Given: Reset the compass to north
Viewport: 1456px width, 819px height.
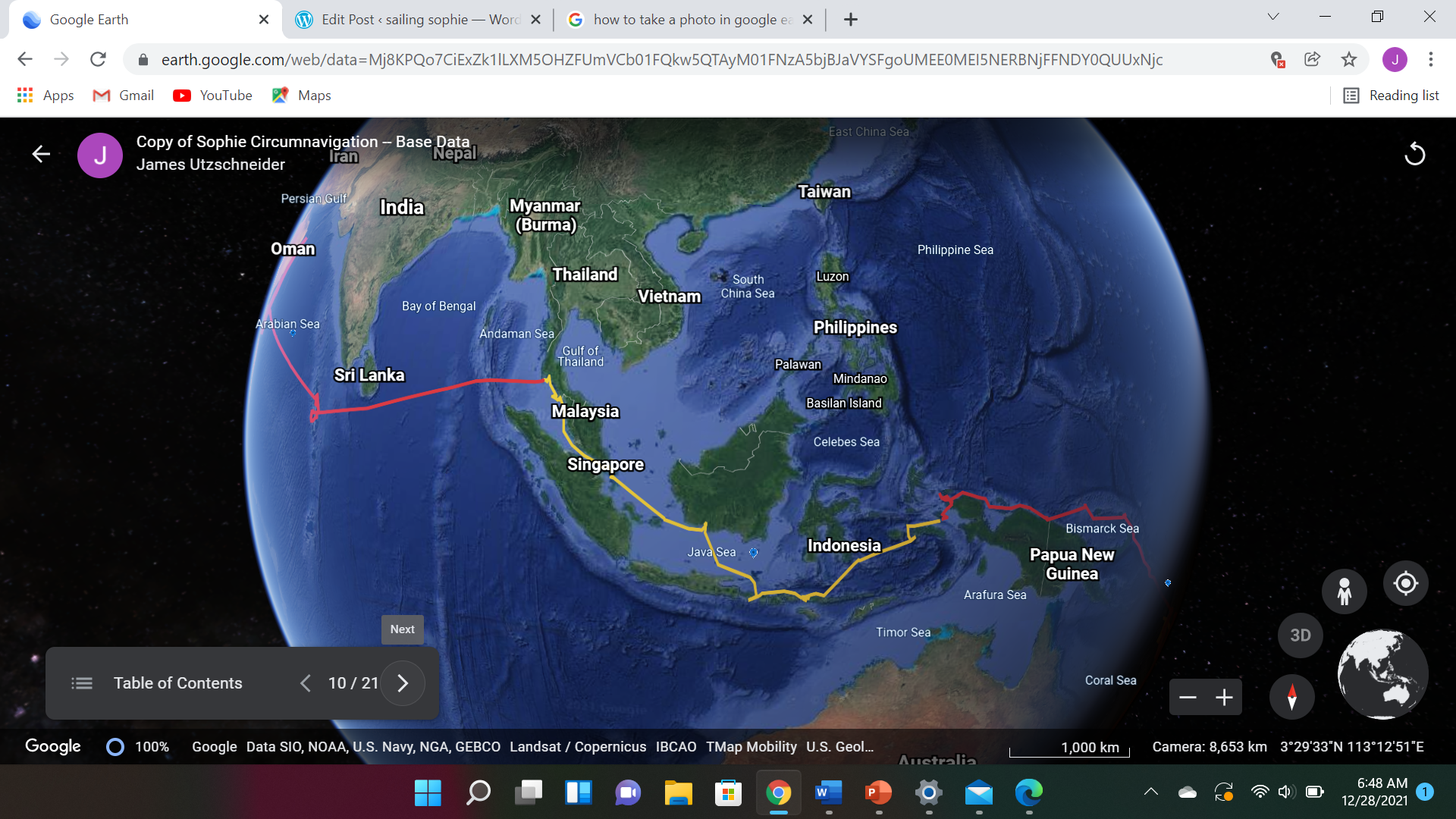Looking at the screenshot, I should (1291, 696).
